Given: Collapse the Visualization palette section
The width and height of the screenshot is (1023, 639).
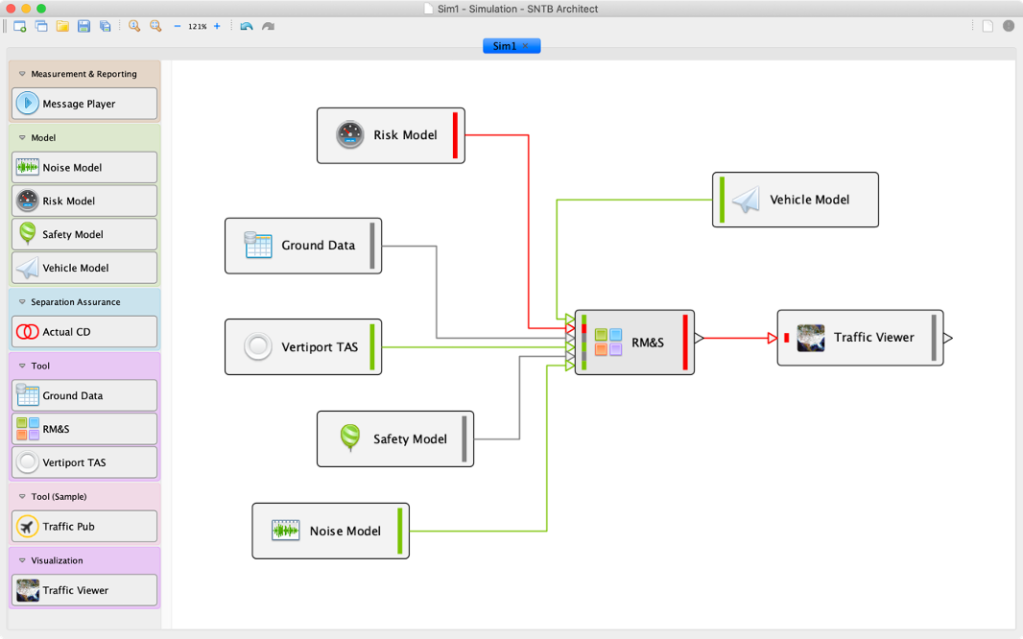Looking at the screenshot, I should (22, 561).
